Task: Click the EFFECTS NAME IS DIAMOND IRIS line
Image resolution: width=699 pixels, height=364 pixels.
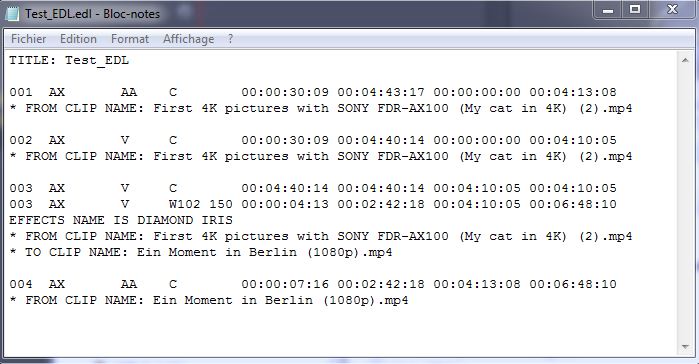Action: click(121, 220)
